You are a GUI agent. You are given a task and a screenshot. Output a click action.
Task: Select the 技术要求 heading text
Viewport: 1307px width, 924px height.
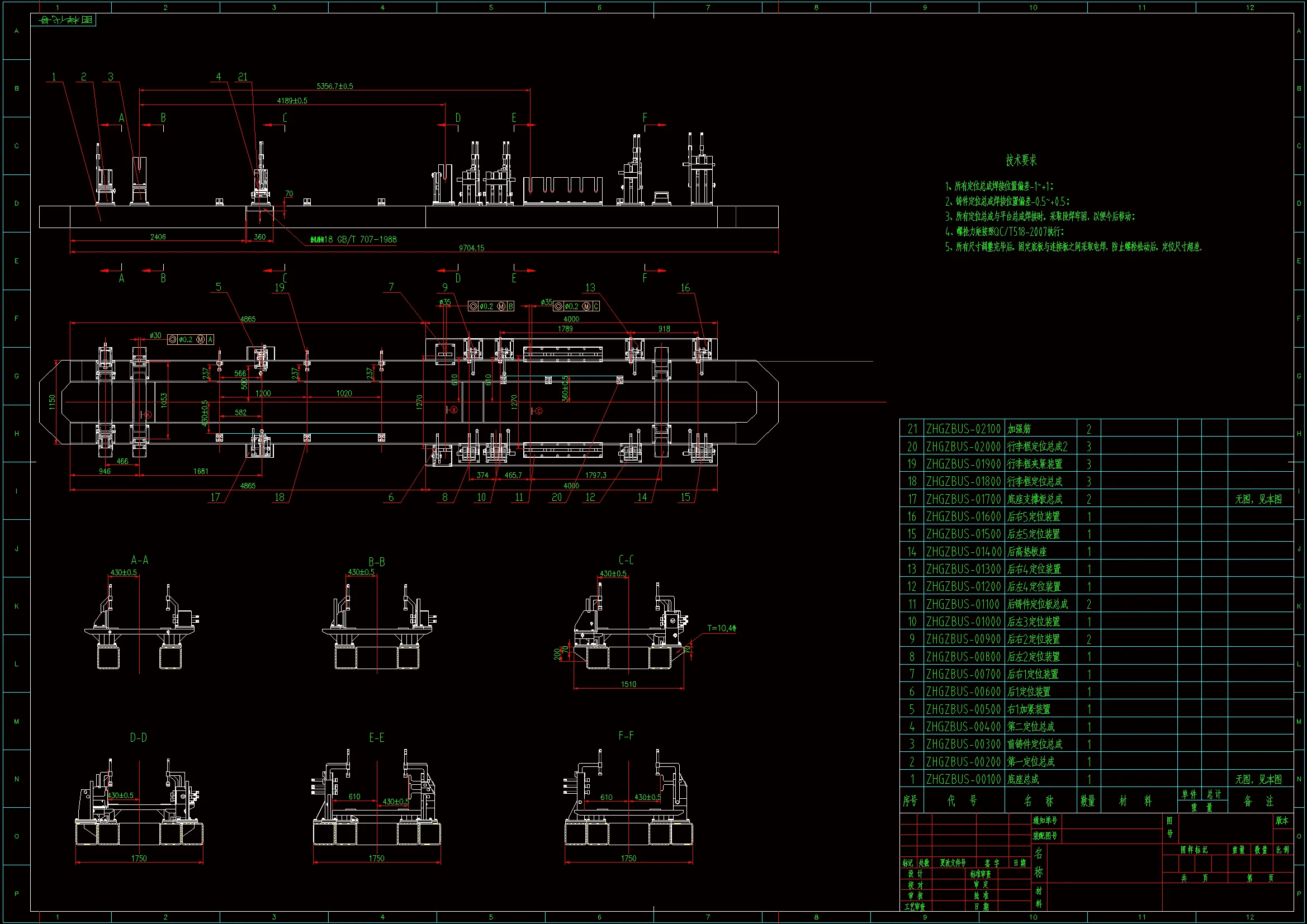[x=1021, y=160]
